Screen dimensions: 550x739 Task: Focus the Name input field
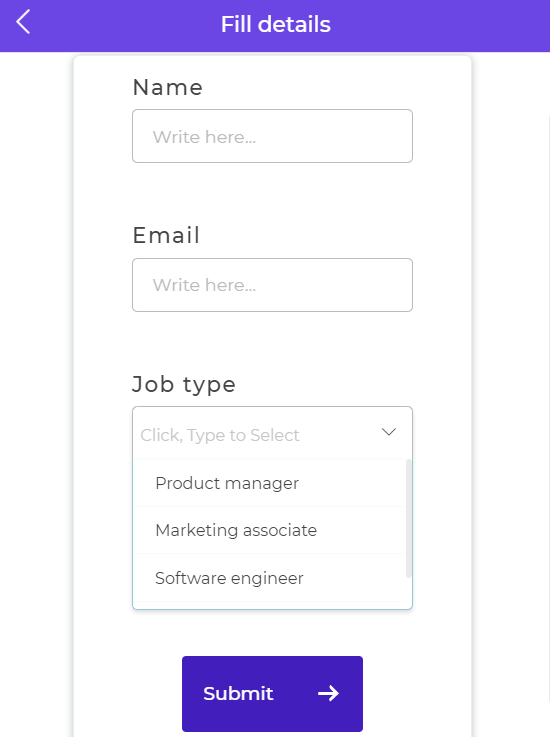[272, 136]
